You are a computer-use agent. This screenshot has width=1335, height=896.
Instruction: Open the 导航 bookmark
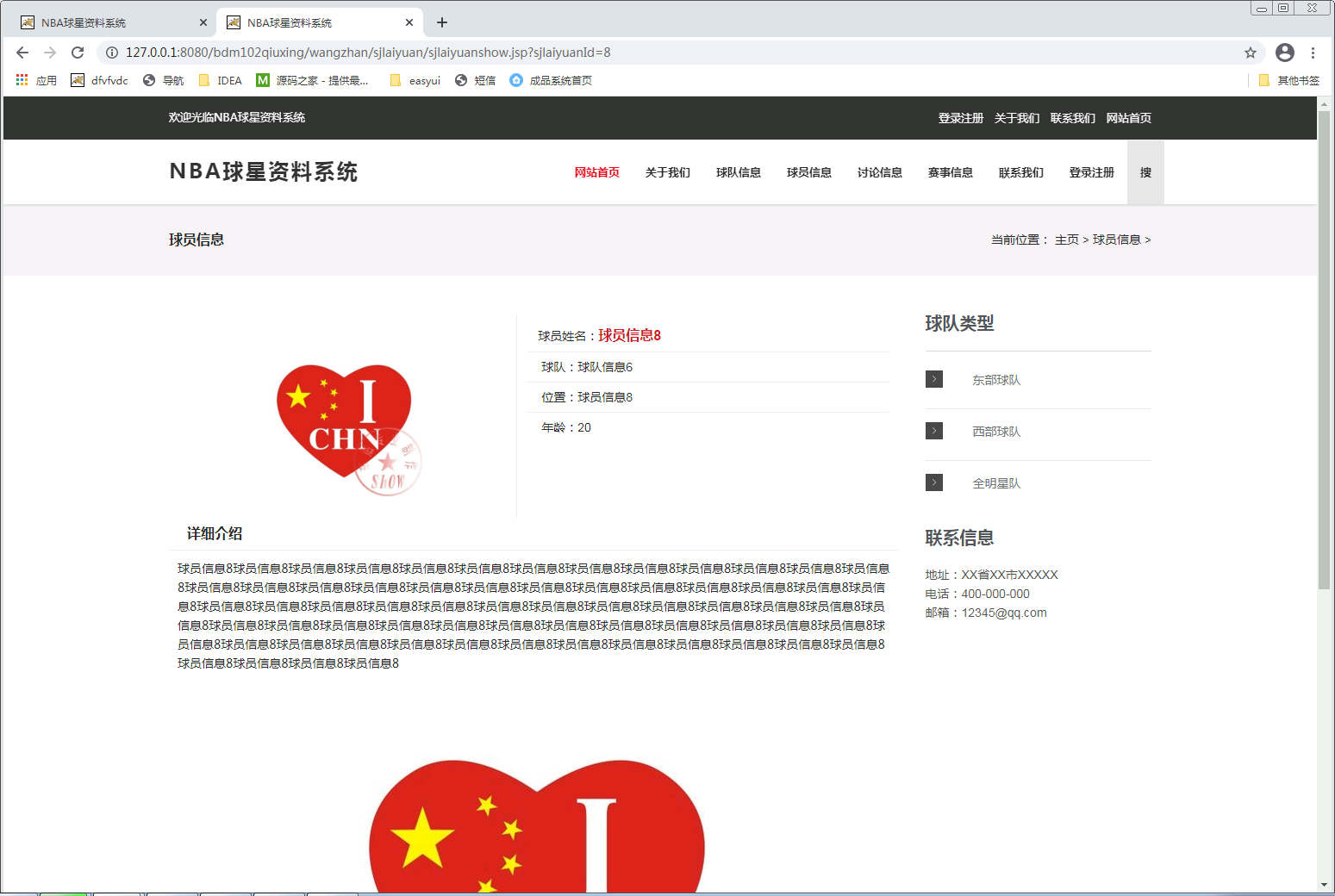click(x=163, y=80)
